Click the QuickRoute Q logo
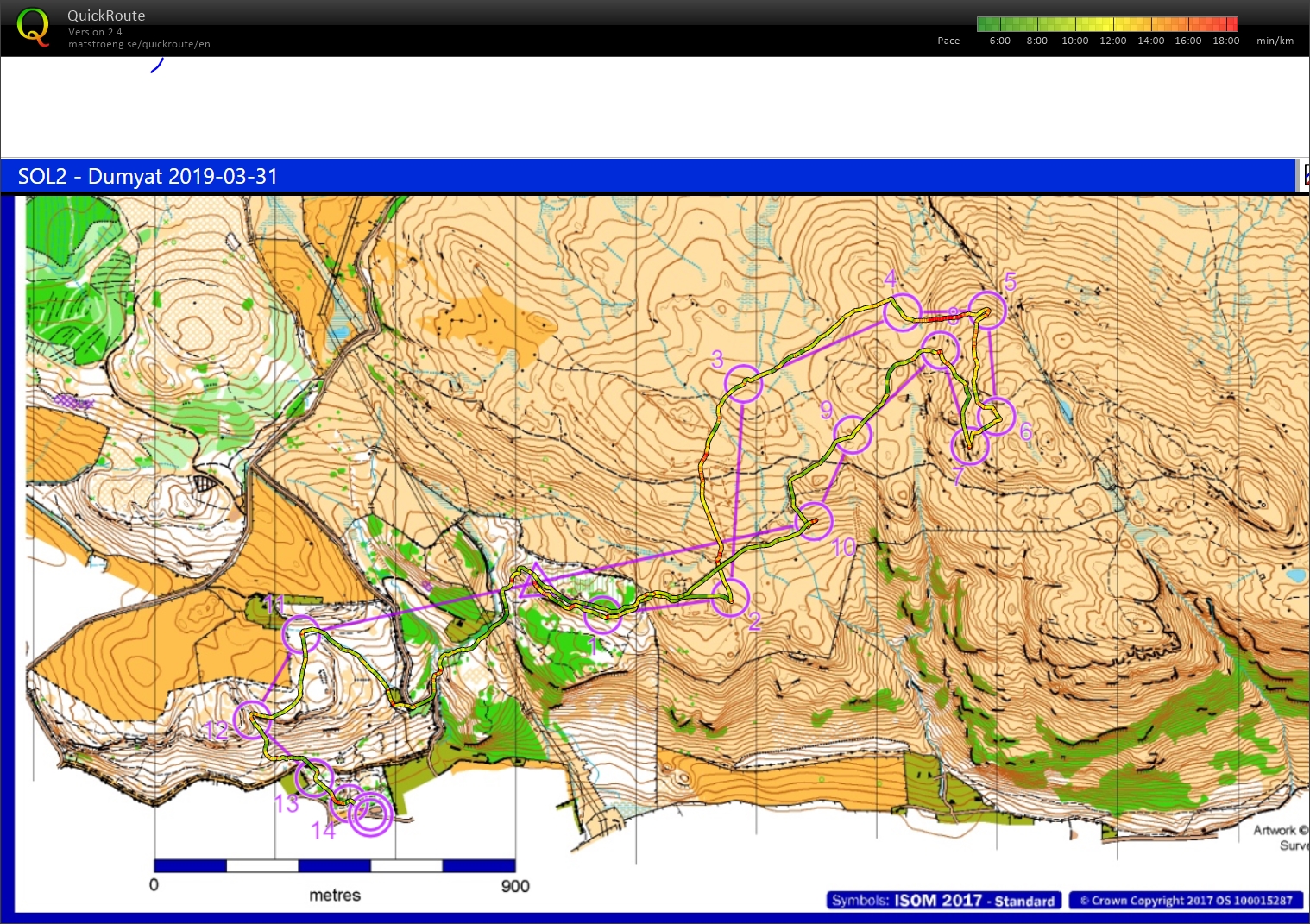The height and width of the screenshot is (924, 1310). [x=33, y=27]
